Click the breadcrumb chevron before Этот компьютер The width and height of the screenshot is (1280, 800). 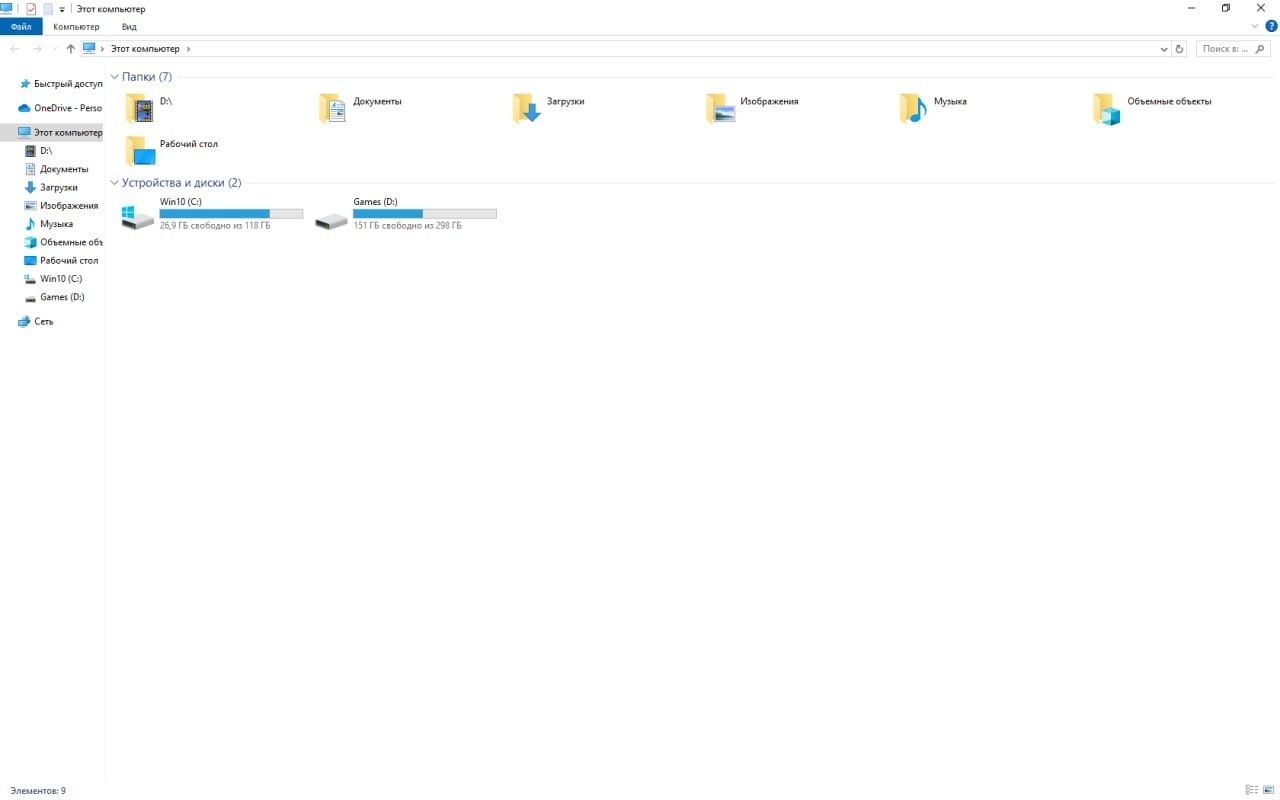[x=103, y=49]
